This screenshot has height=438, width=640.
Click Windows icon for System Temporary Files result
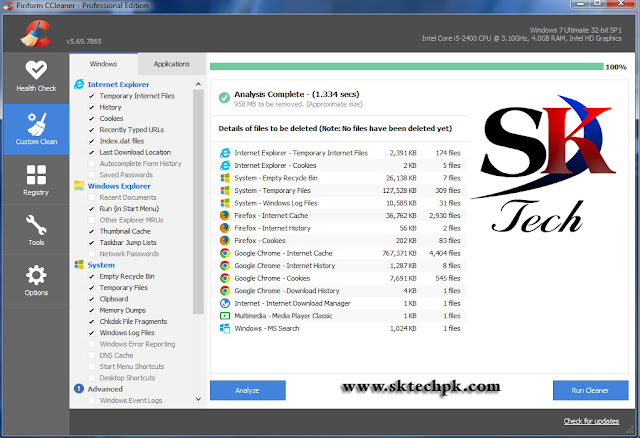coord(225,191)
